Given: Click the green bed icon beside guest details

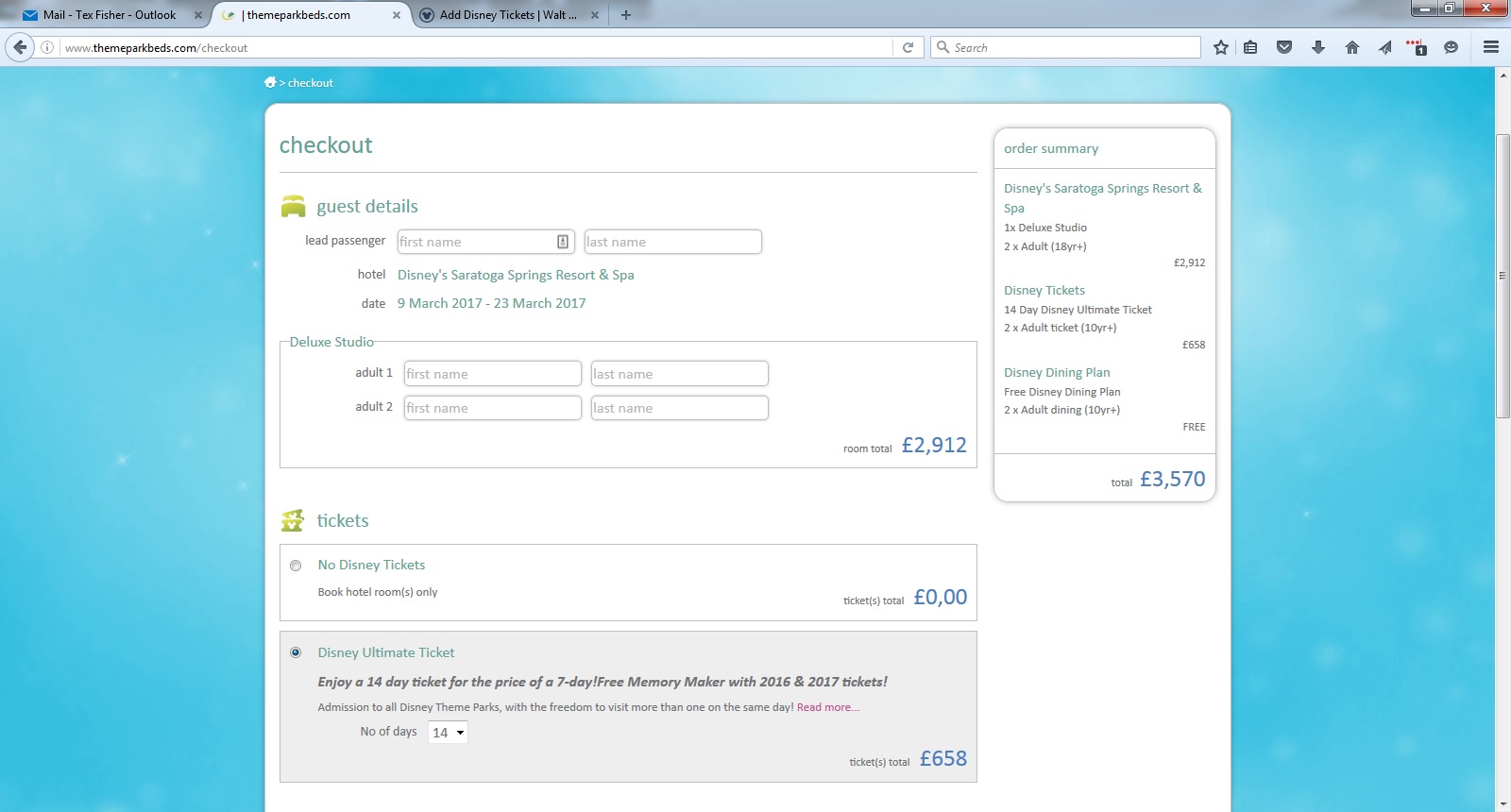Looking at the screenshot, I should tap(293, 206).
